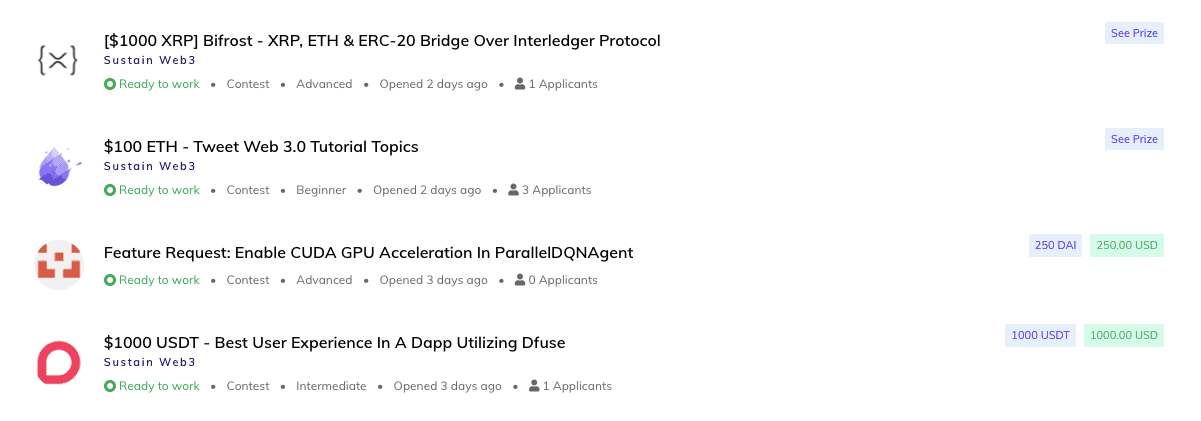Click the 1000.00 USD green badge

[1124, 335]
